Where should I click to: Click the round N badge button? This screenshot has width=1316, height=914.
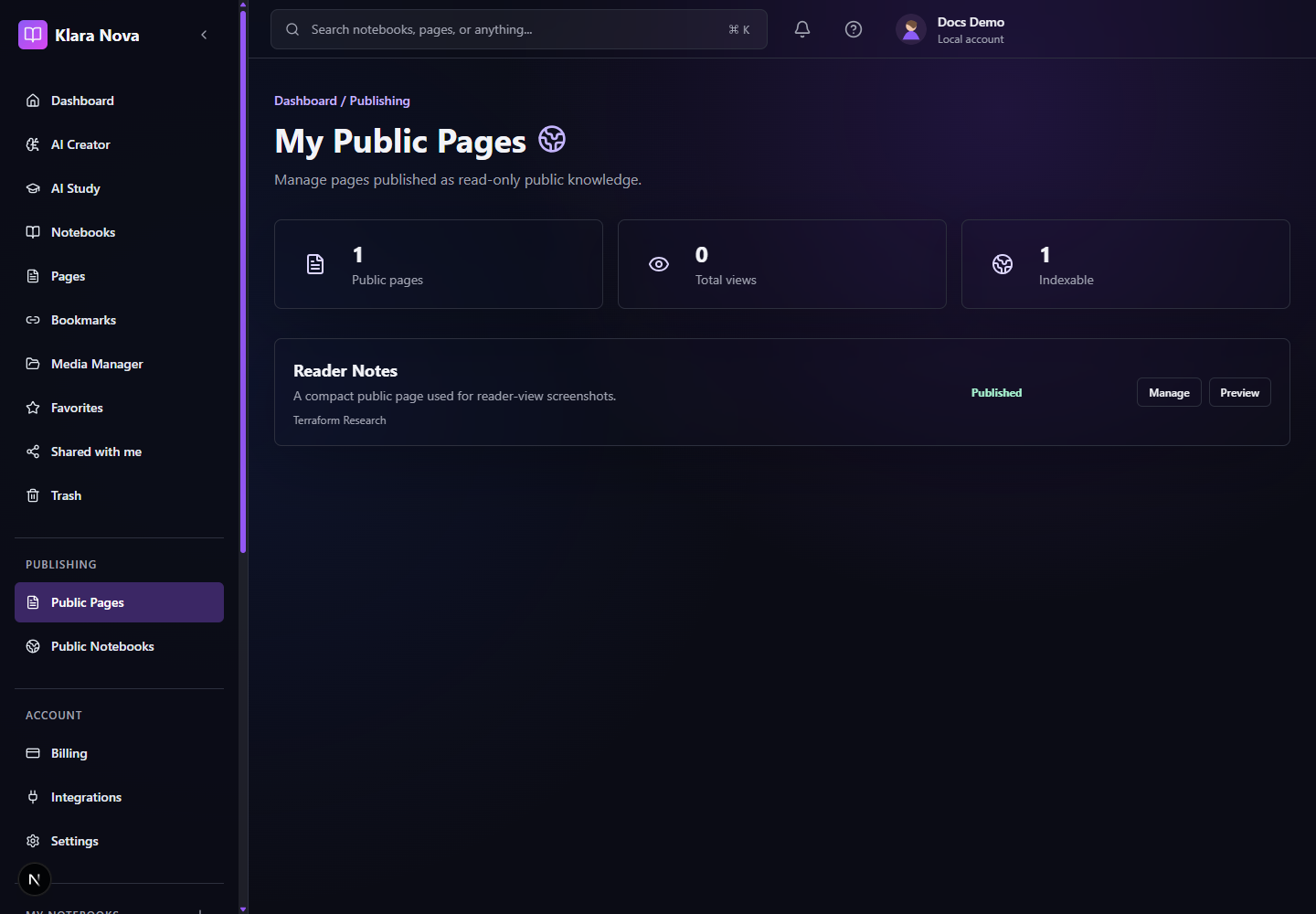35,879
